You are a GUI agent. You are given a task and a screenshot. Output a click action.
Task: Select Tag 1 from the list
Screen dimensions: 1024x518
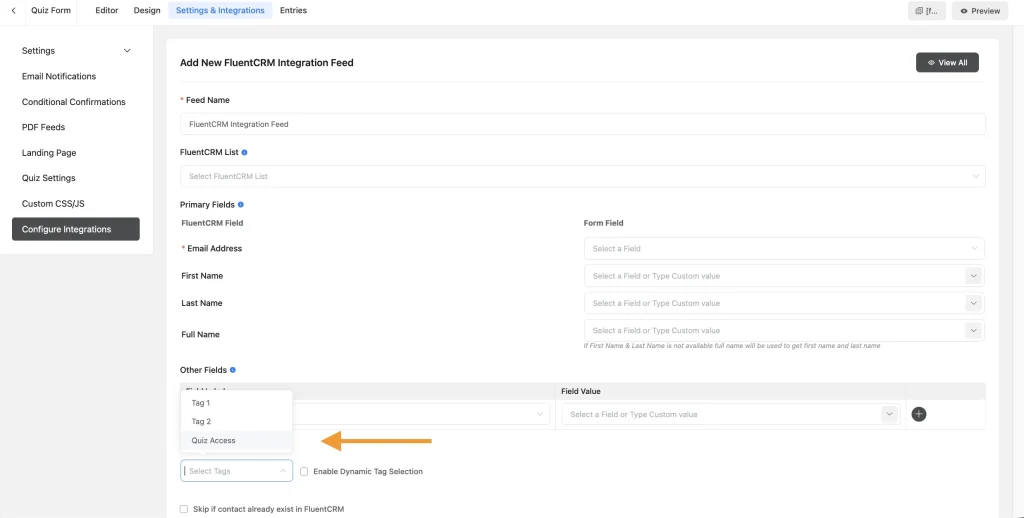(x=236, y=403)
